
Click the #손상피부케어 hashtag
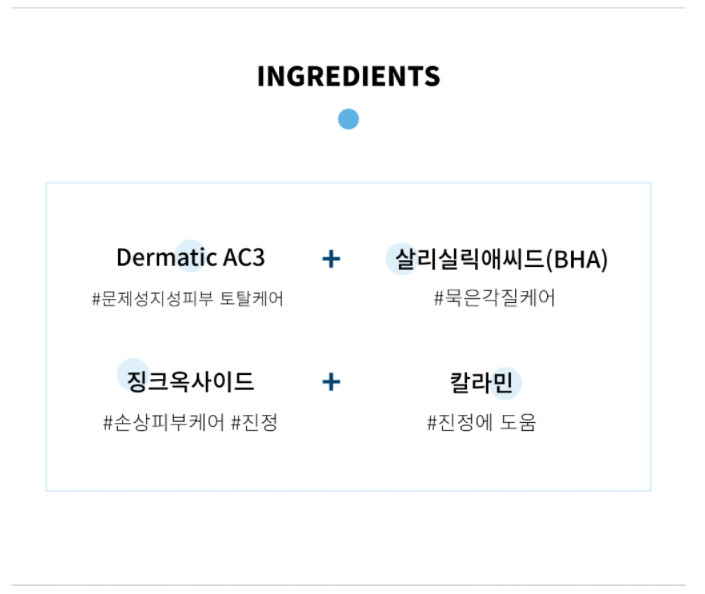pos(164,423)
